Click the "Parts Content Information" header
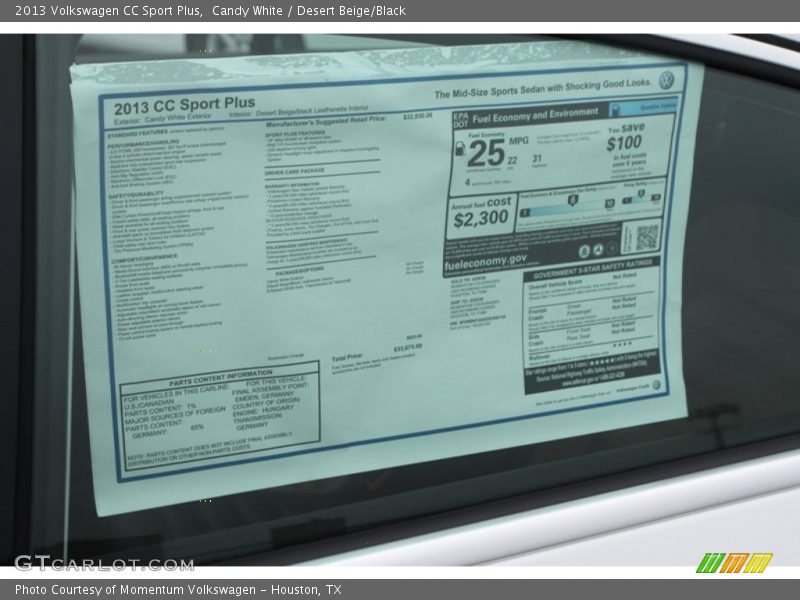 click(x=221, y=378)
